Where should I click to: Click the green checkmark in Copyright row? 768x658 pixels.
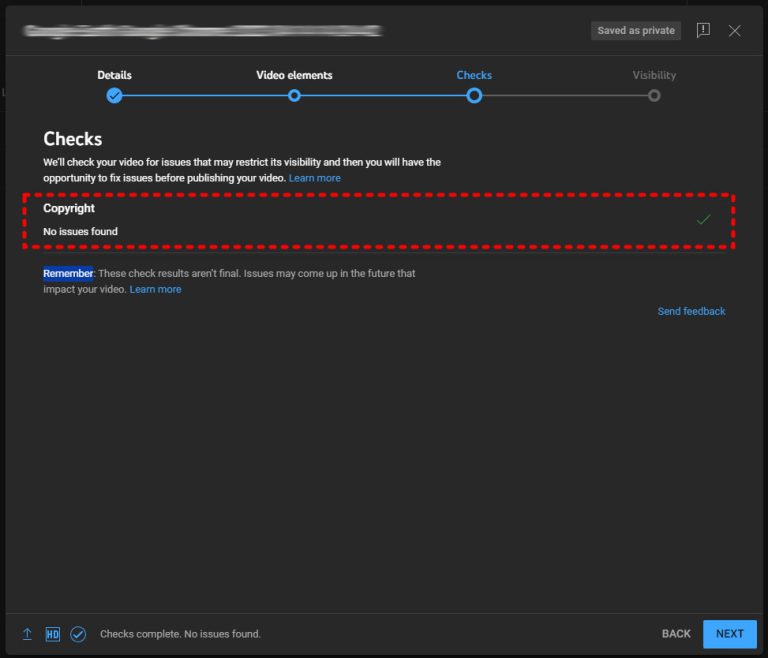703,219
